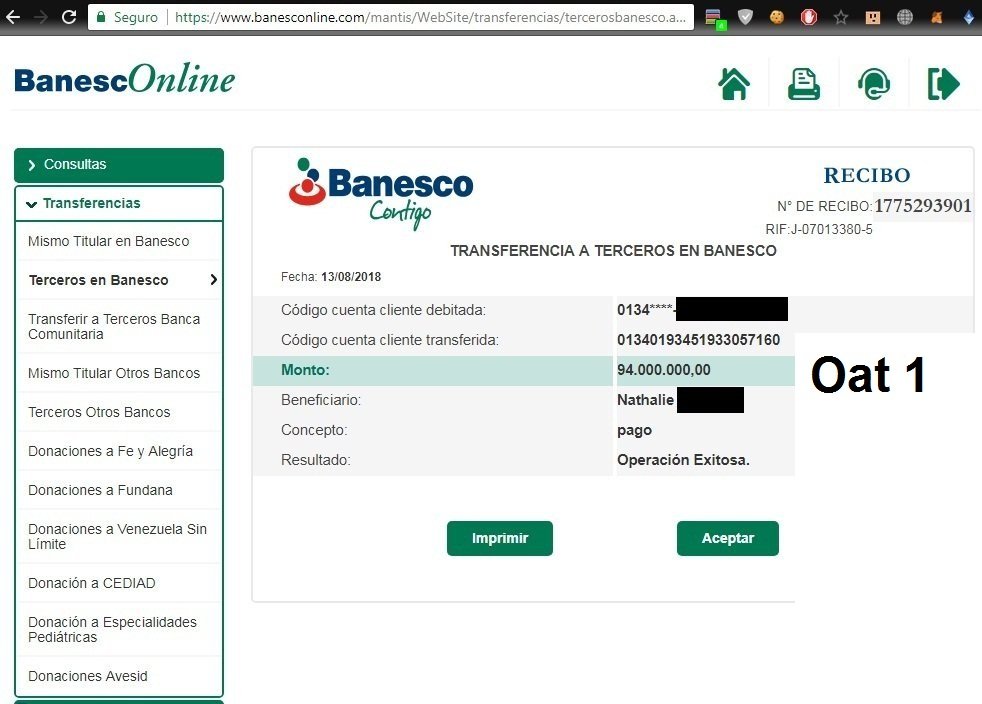Select Transferir a Terceros Banca Comunitaria
This screenshot has height=704, width=982.
tap(114, 326)
